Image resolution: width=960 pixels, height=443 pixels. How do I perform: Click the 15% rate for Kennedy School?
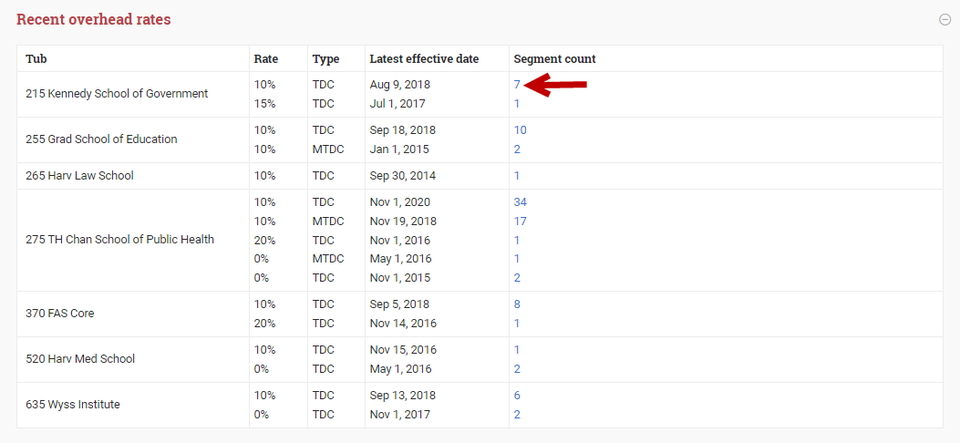[265, 103]
